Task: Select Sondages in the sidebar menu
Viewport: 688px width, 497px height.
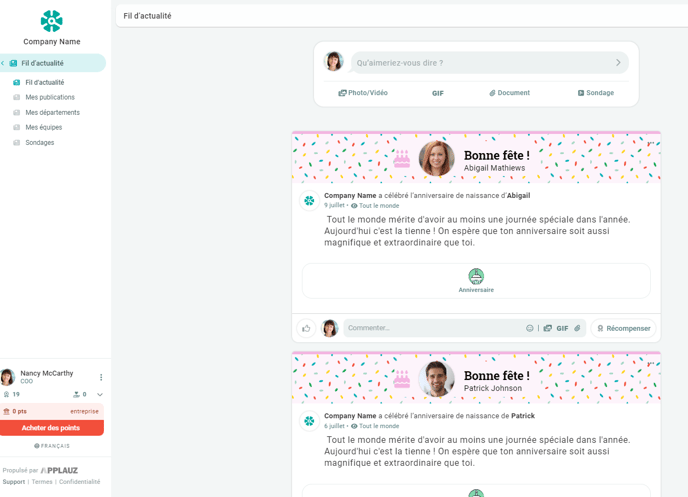Action: coord(40,142)
